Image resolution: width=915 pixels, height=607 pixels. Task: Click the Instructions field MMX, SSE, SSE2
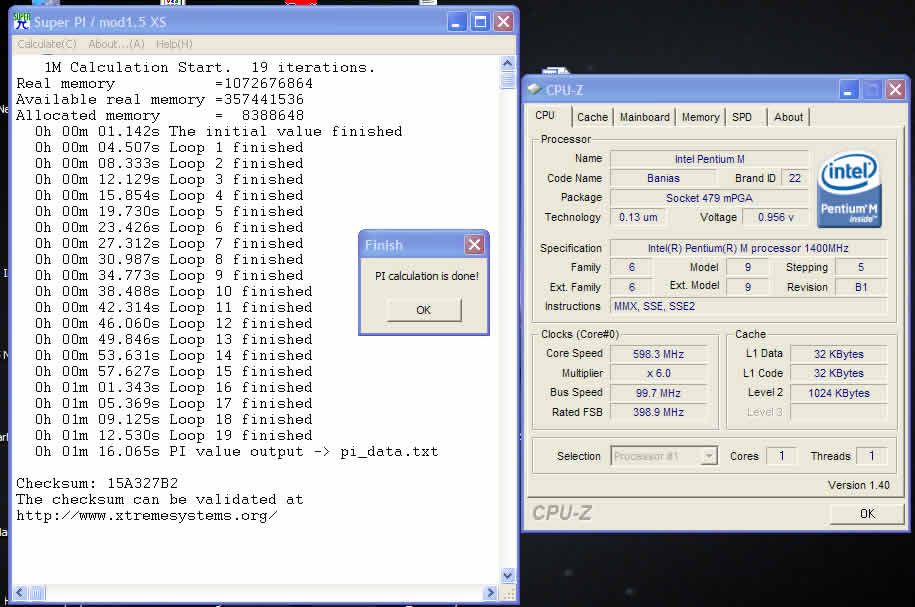(x=748, y=306)
